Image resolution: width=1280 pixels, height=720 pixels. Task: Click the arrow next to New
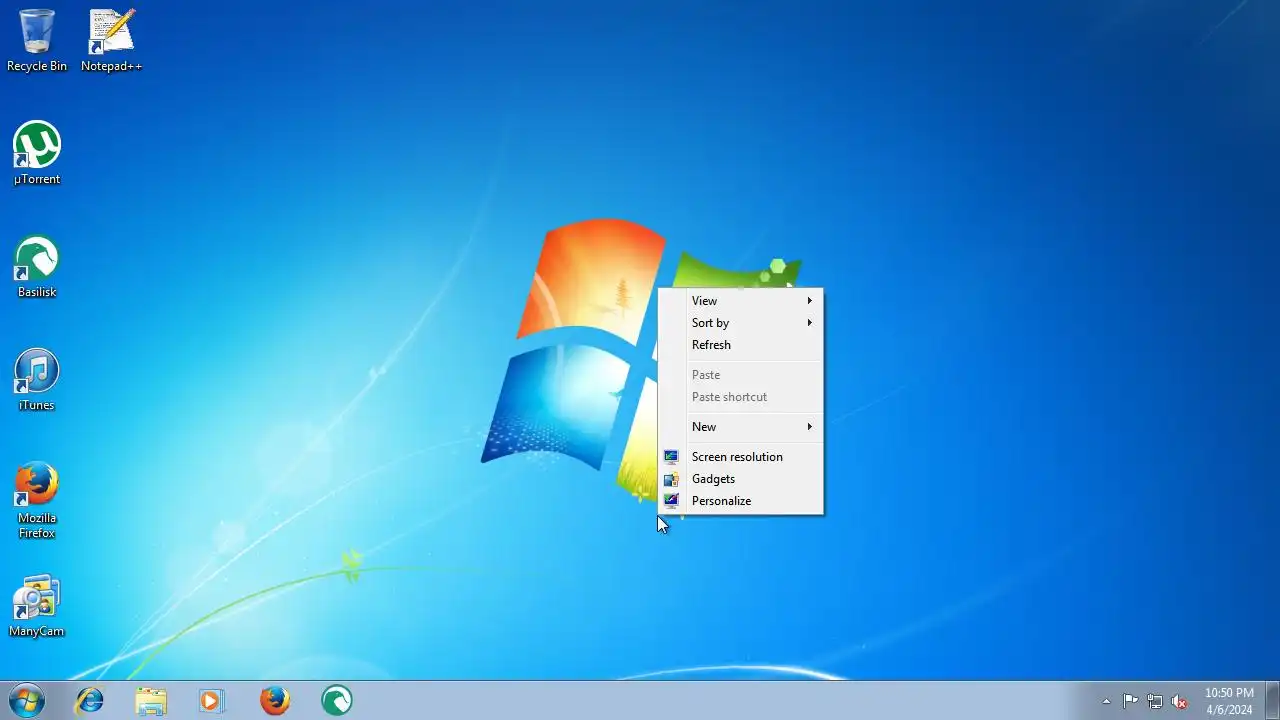(x=810, y=427)
